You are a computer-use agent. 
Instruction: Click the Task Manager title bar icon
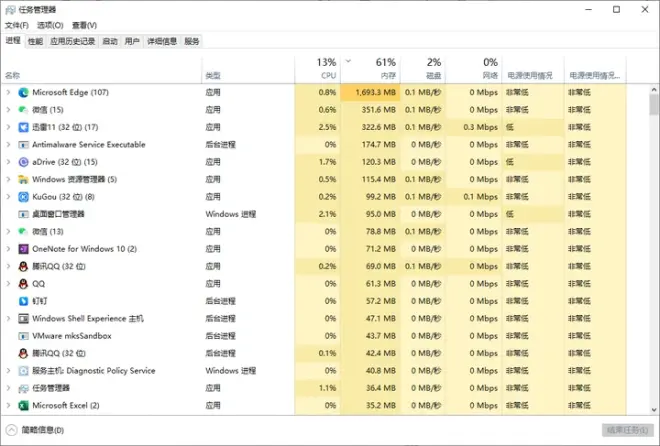pos(11,10)
